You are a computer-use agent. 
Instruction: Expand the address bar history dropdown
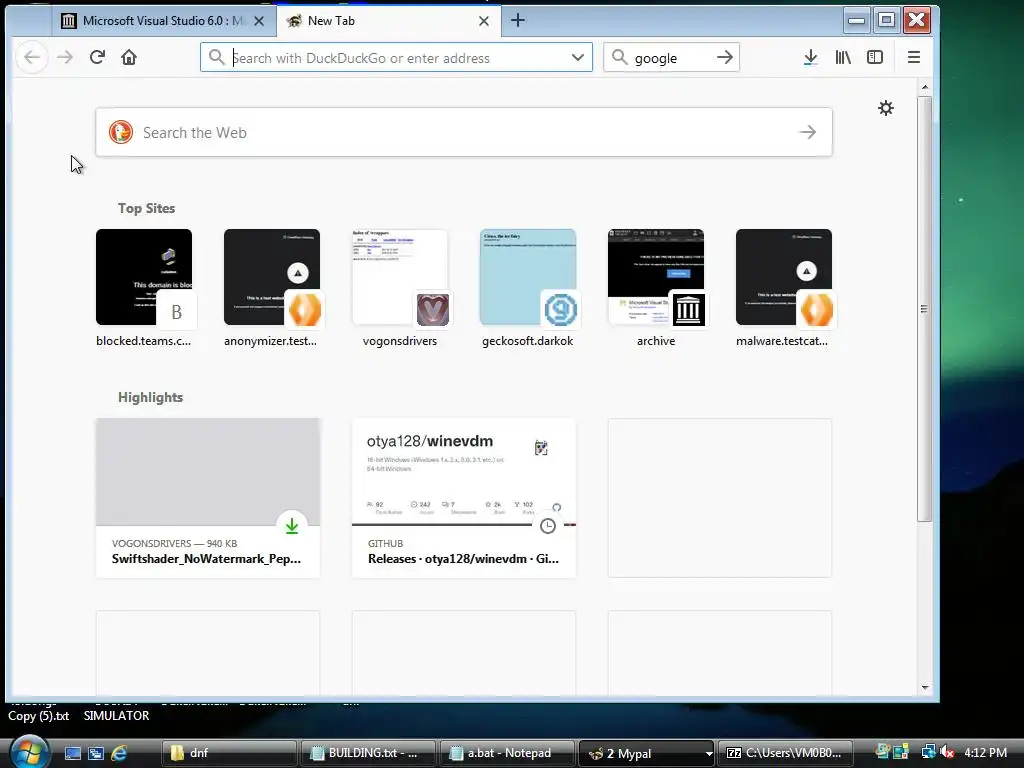pyautogui.click(x=577, y=57)
